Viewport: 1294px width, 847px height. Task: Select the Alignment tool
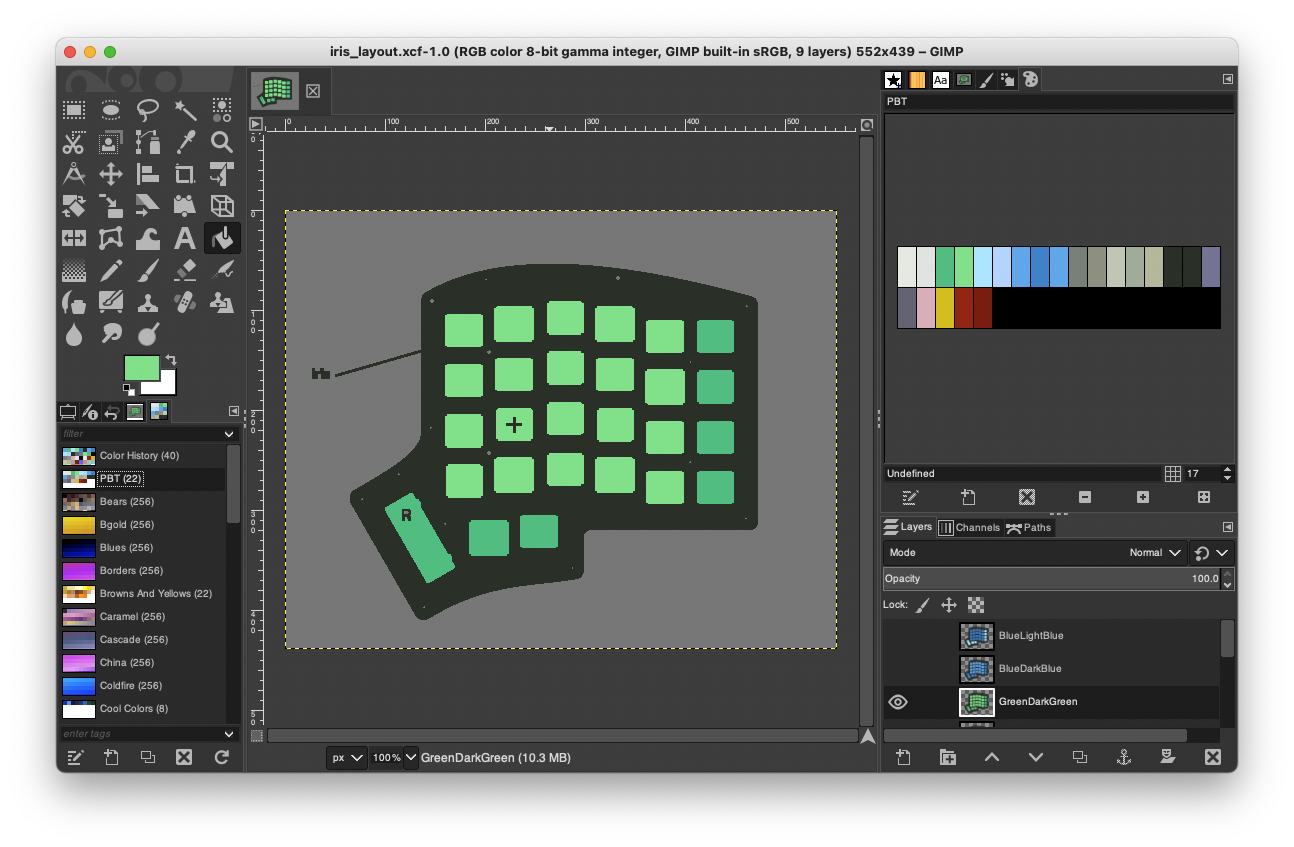(x=148, y=174)
